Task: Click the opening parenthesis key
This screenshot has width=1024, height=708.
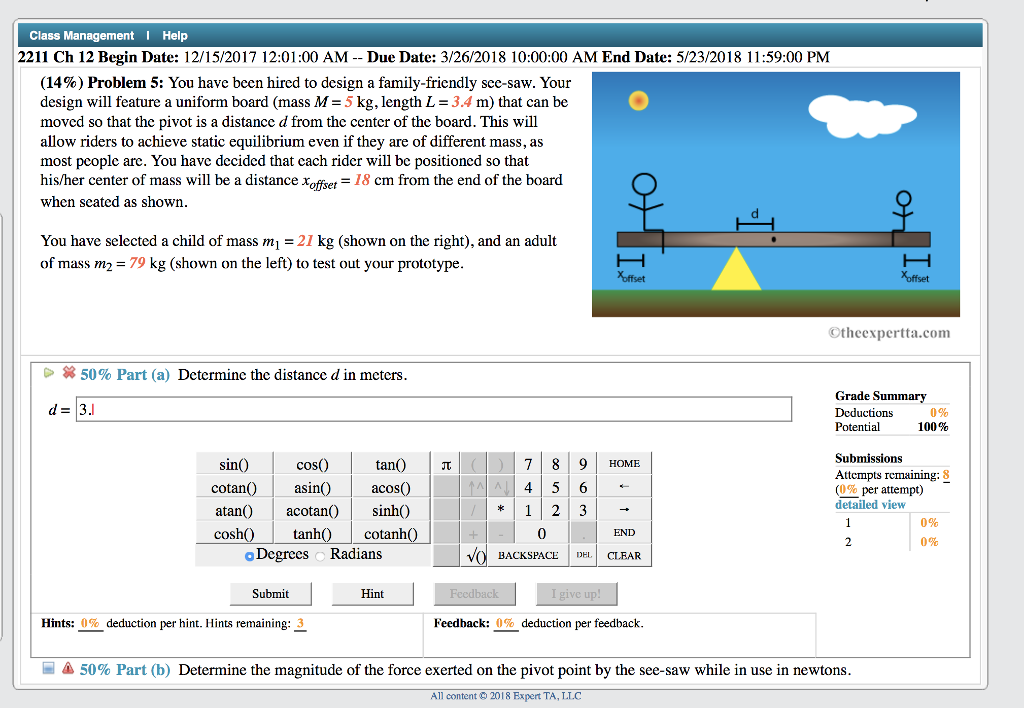Action: pos(472,463)
